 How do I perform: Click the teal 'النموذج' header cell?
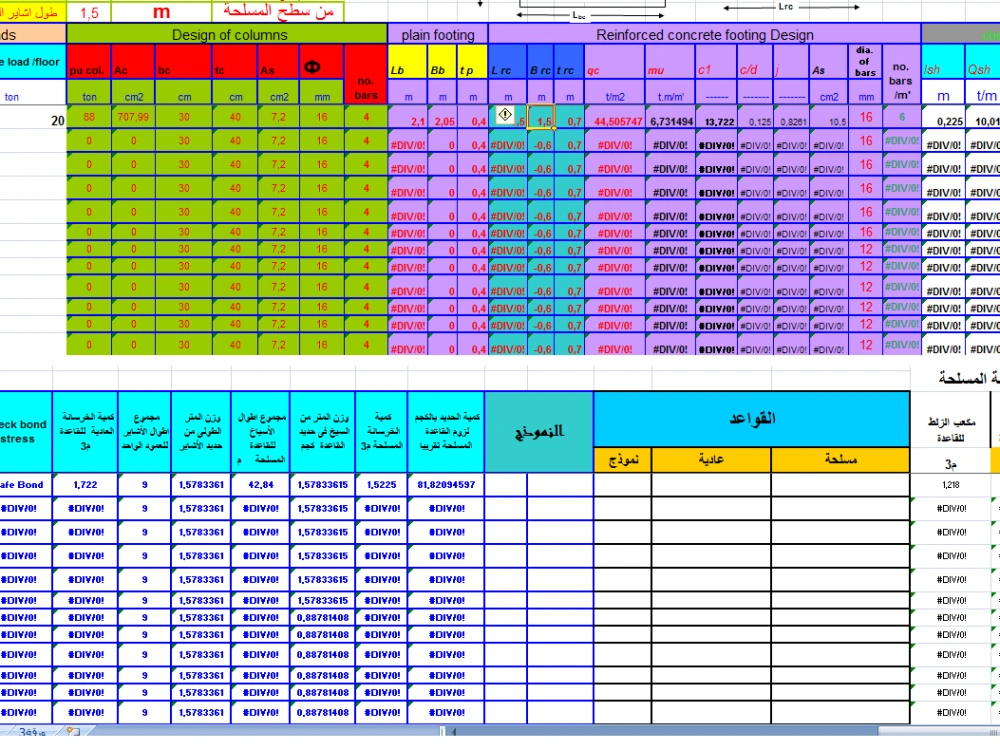pos(539,432)
